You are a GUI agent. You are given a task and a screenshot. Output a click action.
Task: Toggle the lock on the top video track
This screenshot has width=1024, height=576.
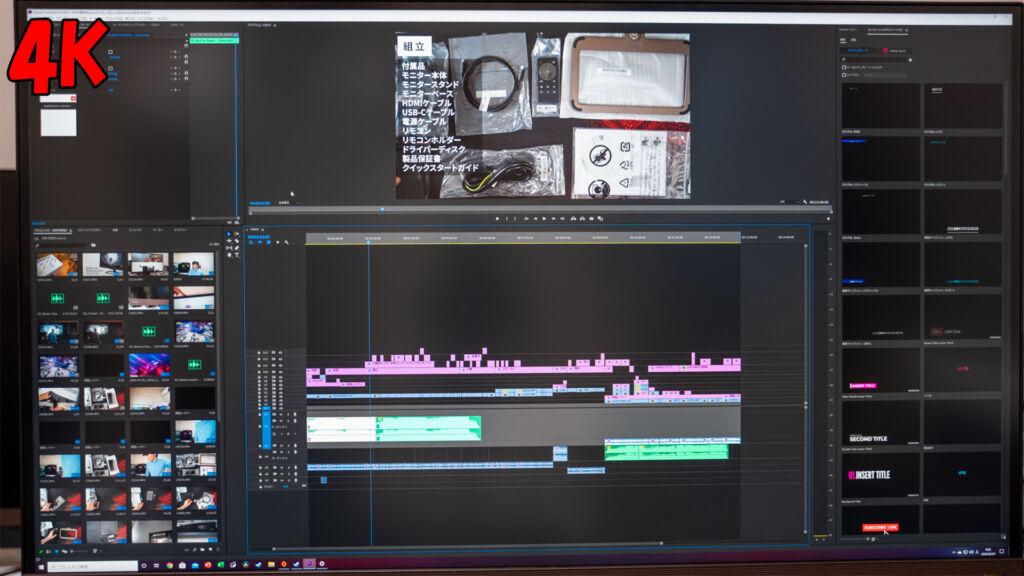tap(259, 353)
